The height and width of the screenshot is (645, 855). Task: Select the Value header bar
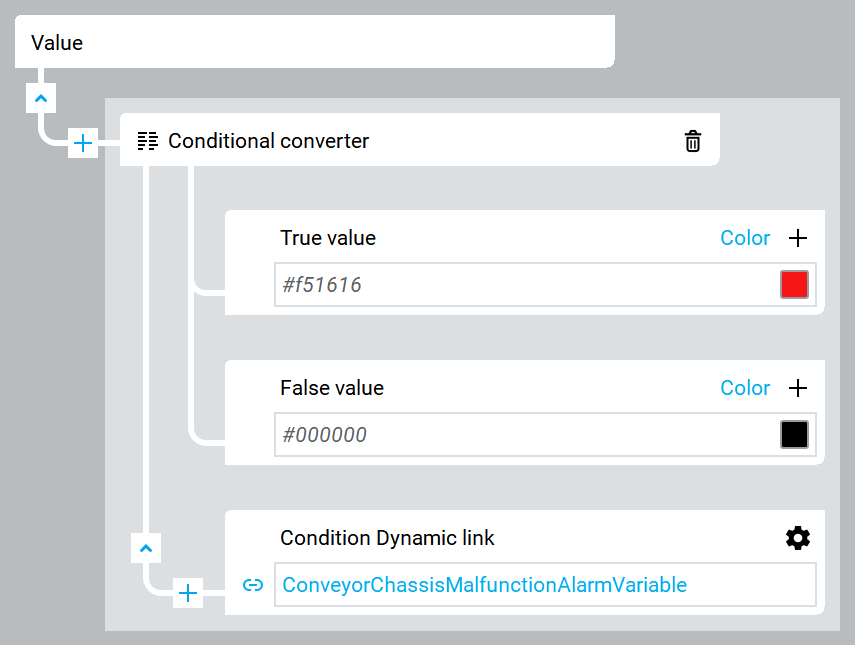314,42
